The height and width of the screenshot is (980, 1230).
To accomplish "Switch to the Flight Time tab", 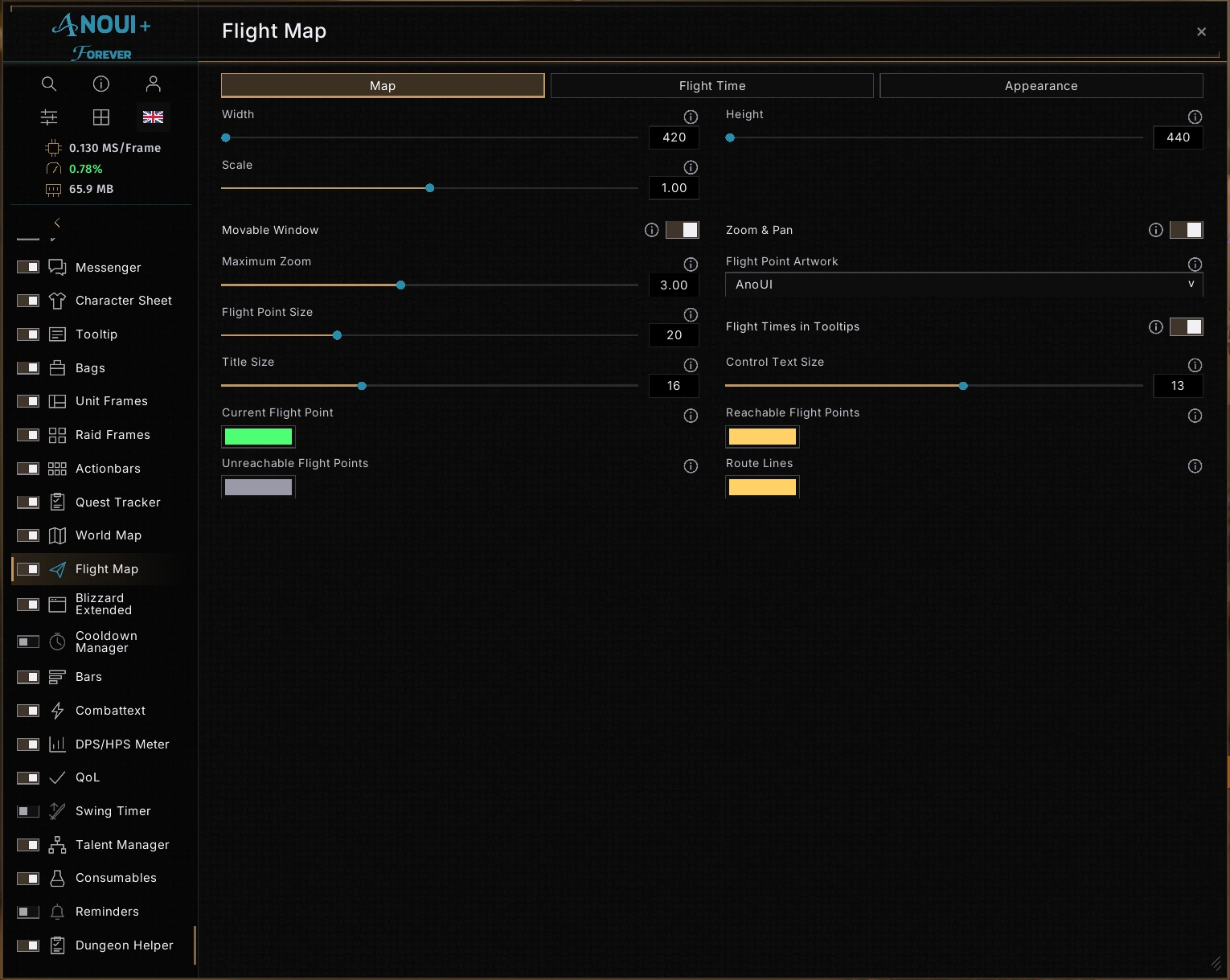I will click(712, 85).
